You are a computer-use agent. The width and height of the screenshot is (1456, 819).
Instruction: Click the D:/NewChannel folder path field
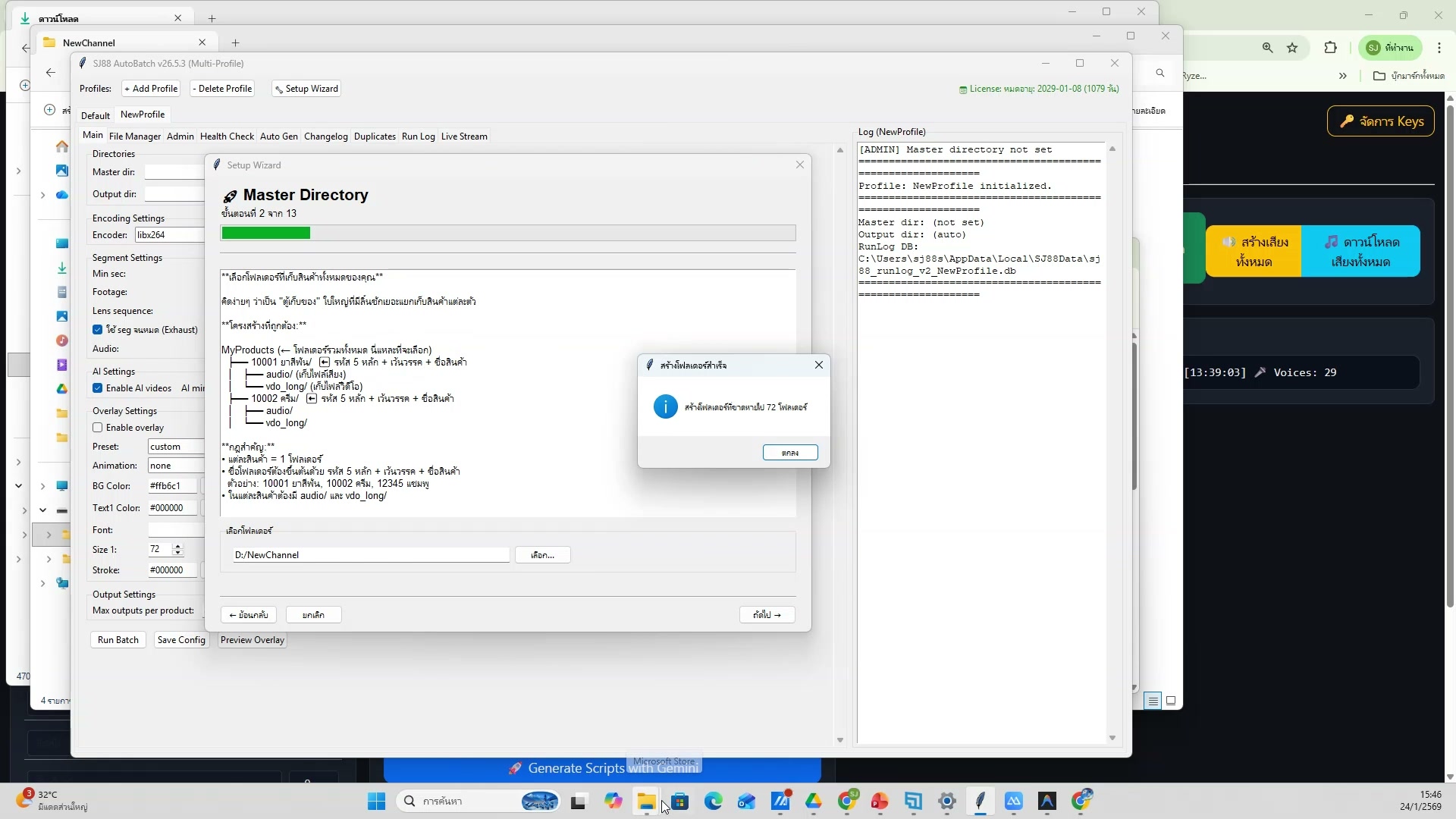371,555
